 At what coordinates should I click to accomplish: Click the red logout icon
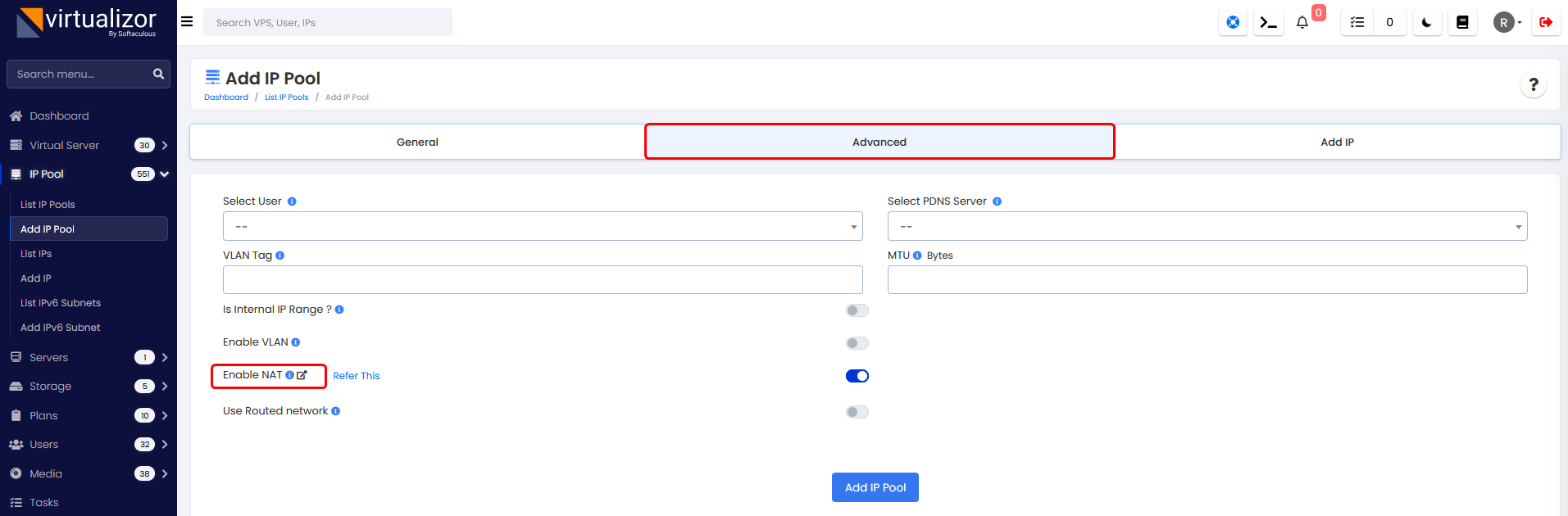[x=1546, y=23]
